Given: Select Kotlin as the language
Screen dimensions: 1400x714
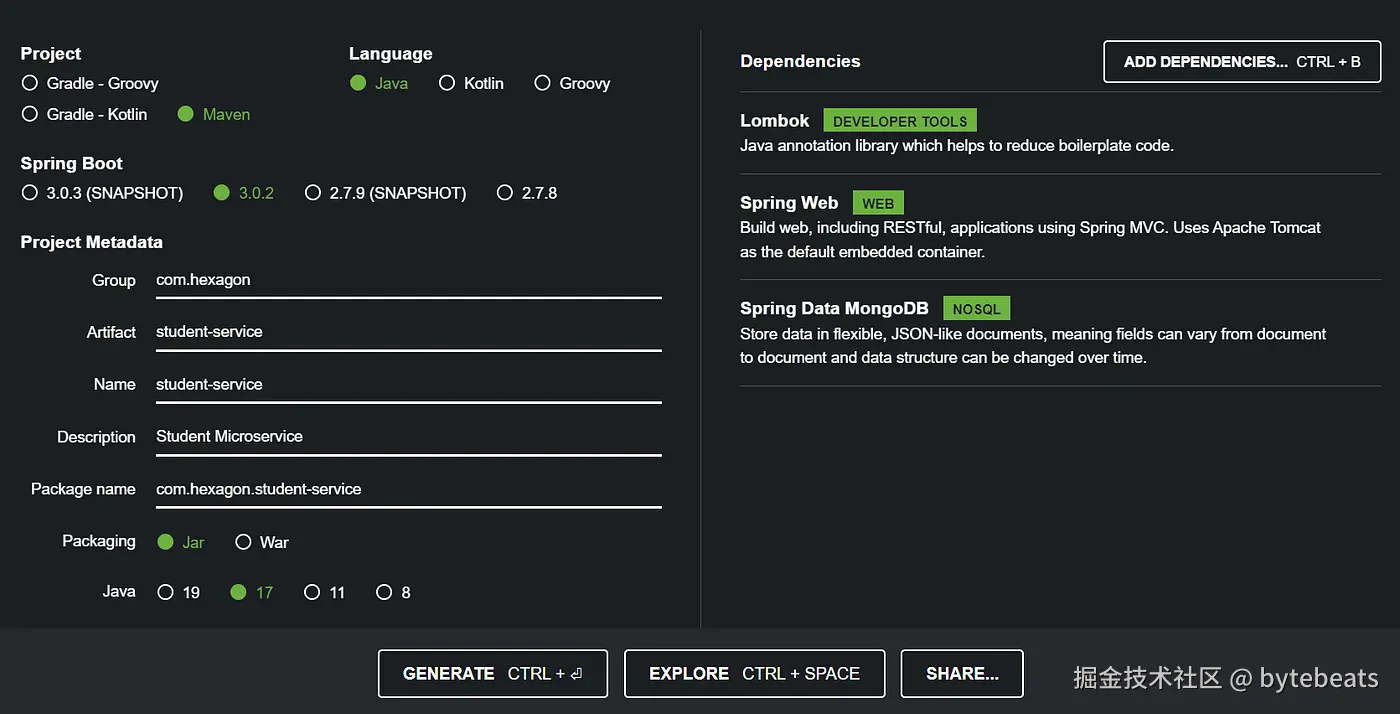Looking at the screenshot, I should tap(447, 83).
